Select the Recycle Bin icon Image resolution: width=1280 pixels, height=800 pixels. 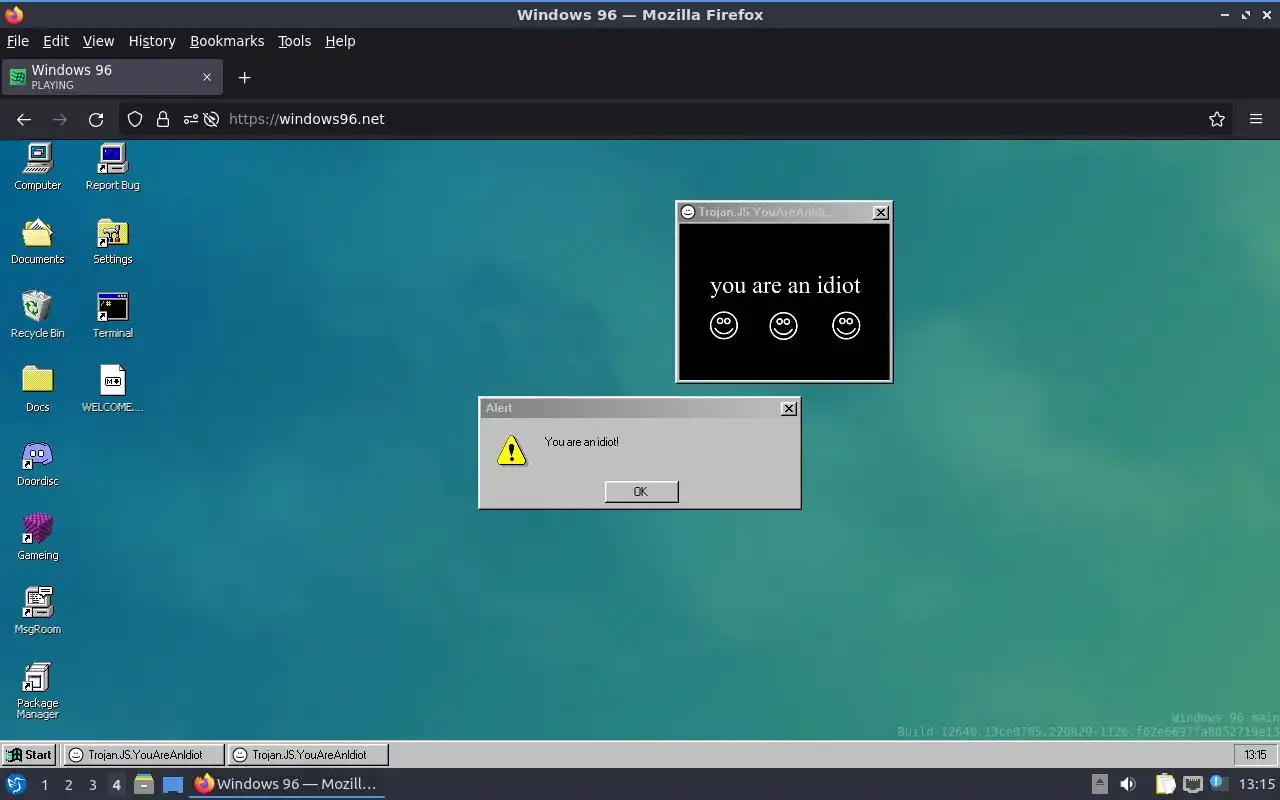click(x=38, y=315)
